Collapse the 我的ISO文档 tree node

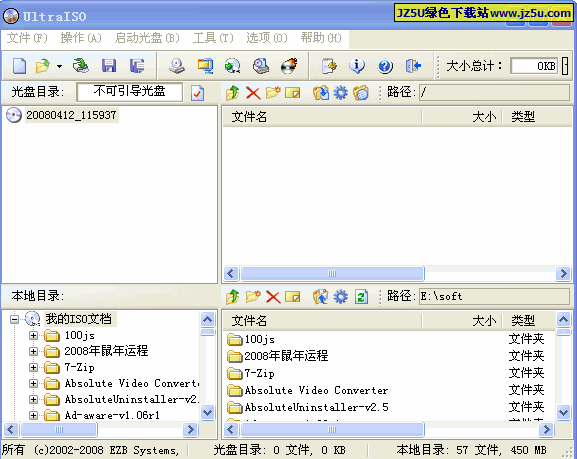(14, 319)
